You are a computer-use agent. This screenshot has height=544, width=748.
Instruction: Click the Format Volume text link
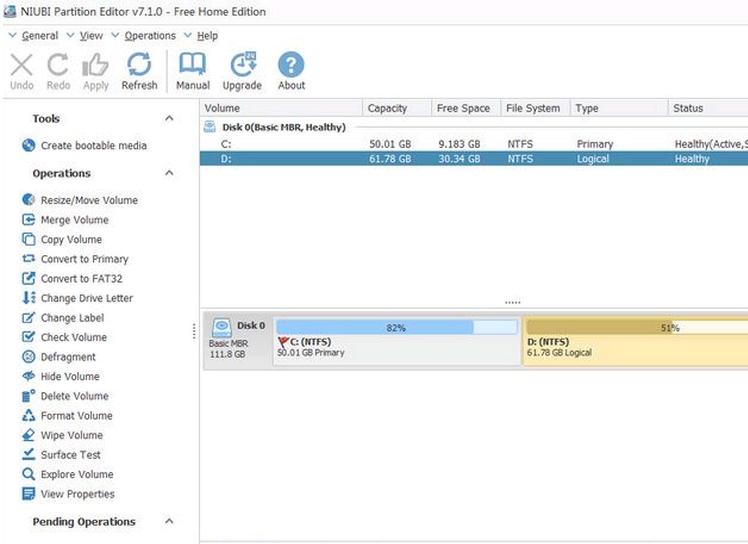77,415
